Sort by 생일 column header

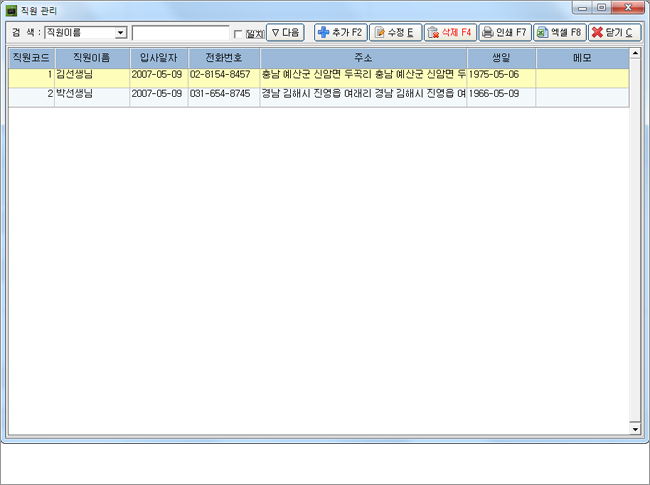(502, 58)
